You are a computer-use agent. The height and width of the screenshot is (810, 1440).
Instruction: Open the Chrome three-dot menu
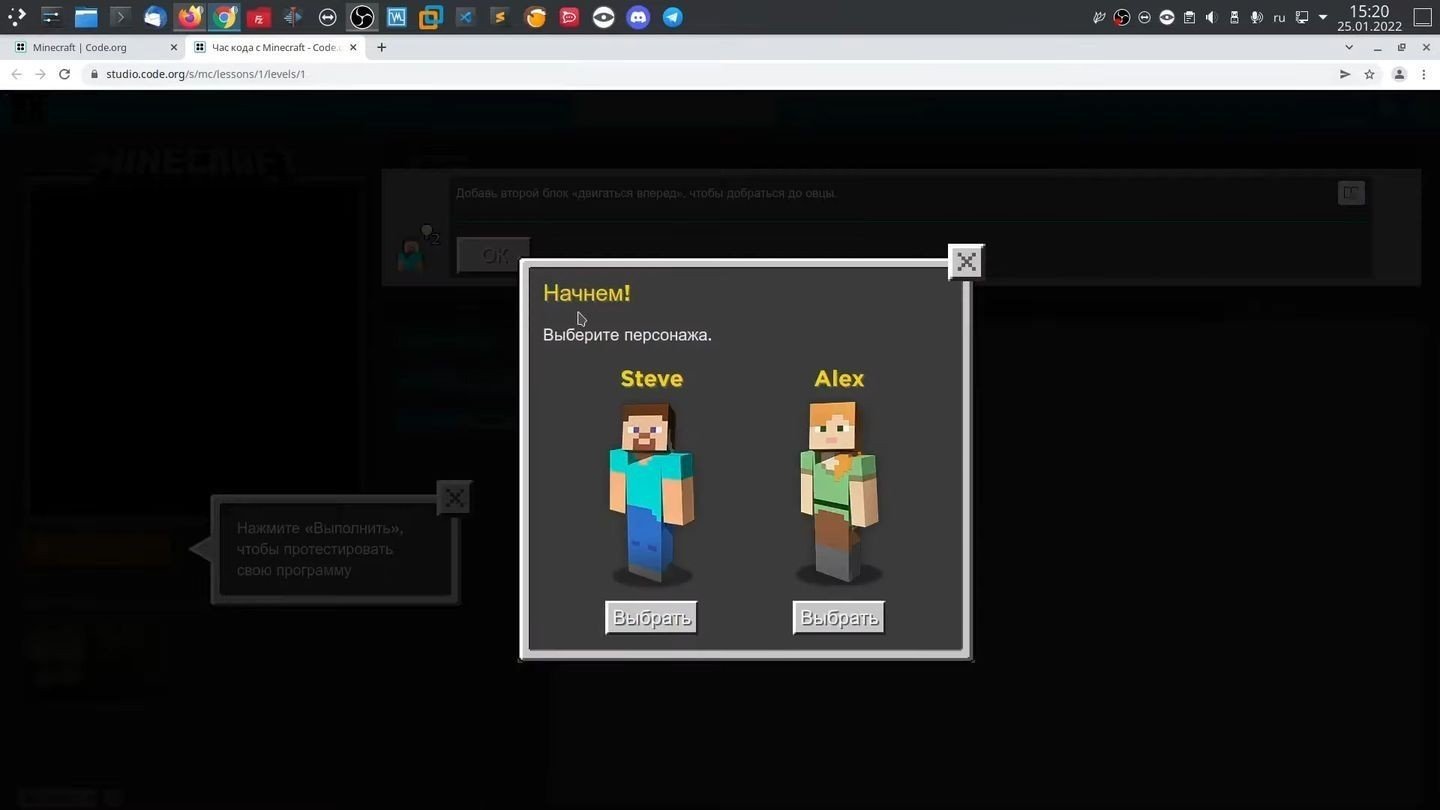[1424, 74]
